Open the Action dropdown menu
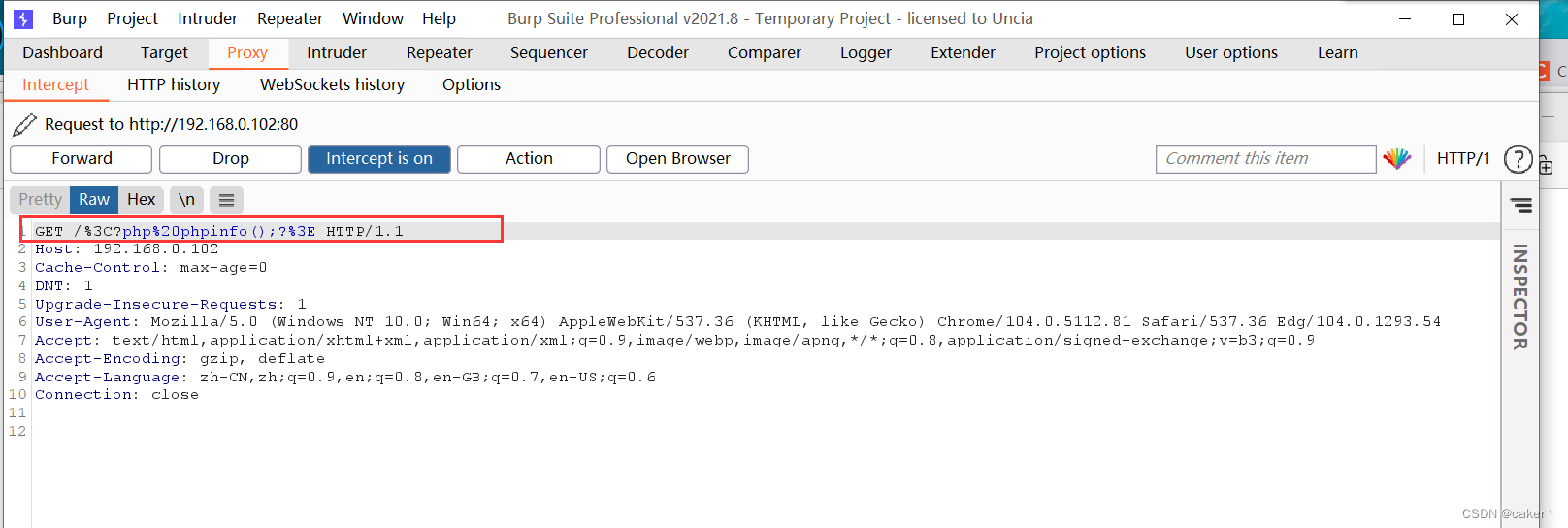1568x528 pixels. pyautogui.click(x=529, y=159)
